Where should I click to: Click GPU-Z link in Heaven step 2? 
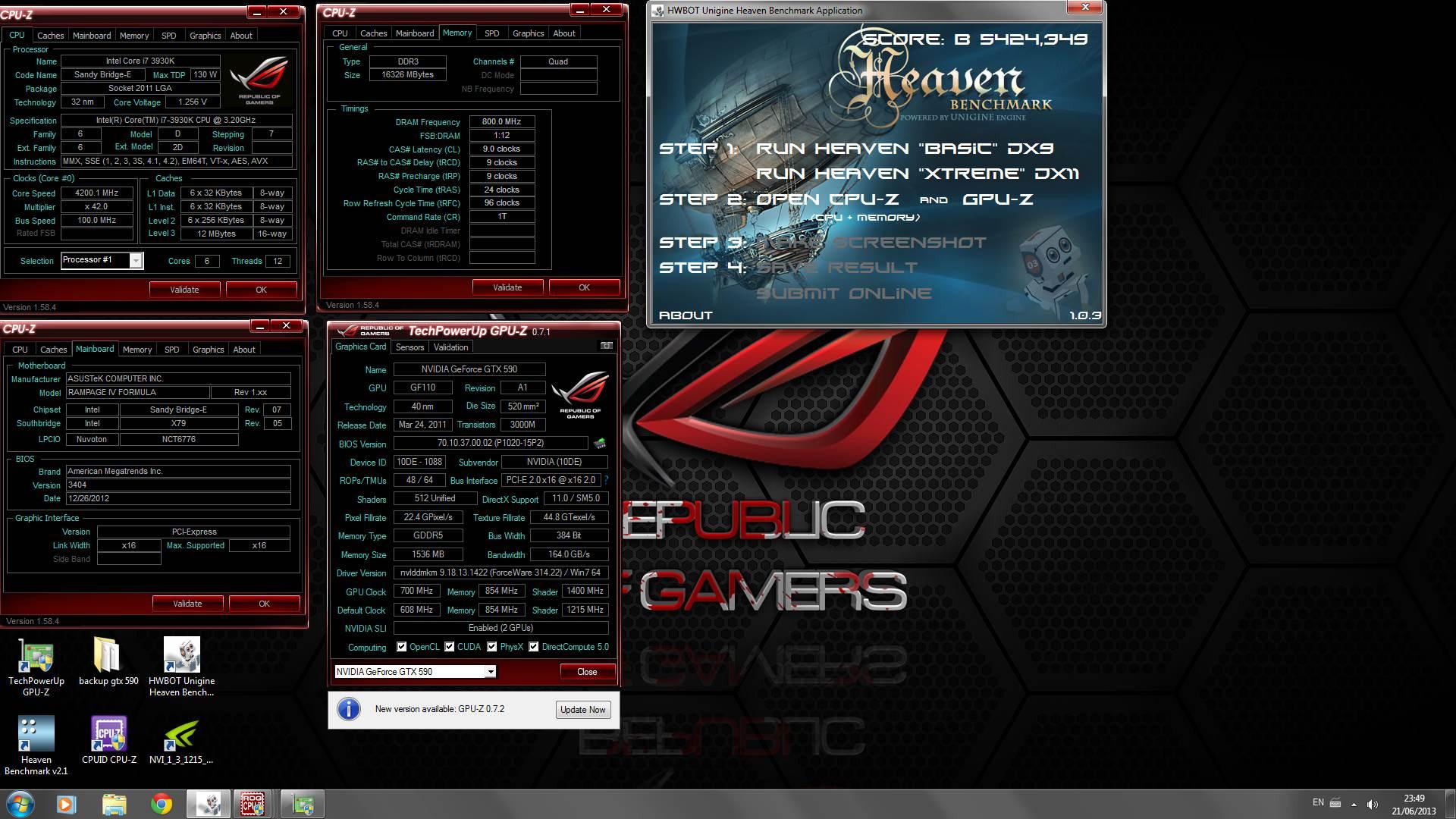pyautogui.click(x=998, y=199)
